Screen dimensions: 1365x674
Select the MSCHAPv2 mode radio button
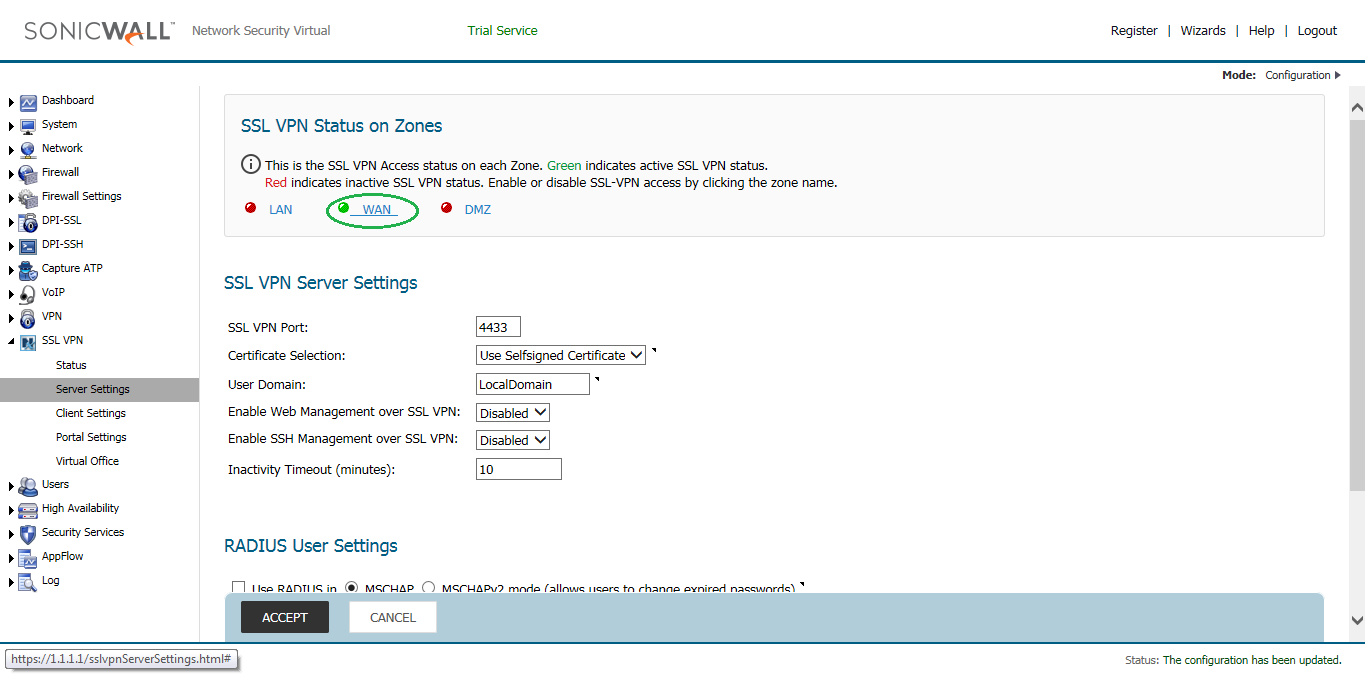point(426,588)
